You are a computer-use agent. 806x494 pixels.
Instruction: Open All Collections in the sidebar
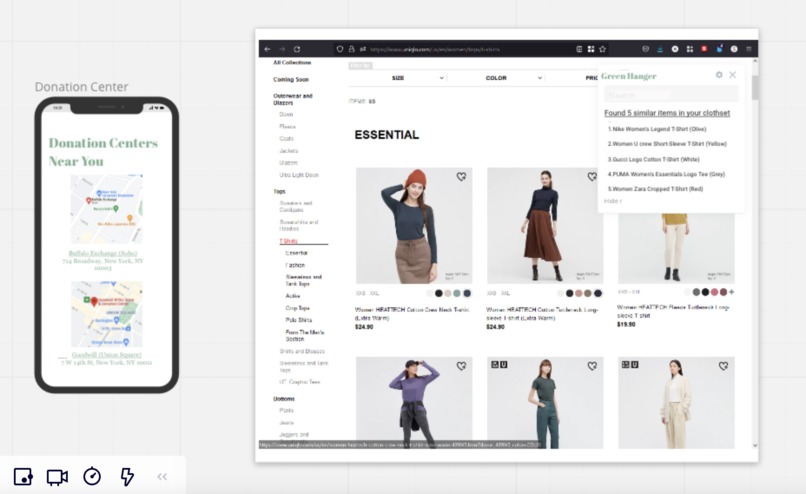(292, 63)
